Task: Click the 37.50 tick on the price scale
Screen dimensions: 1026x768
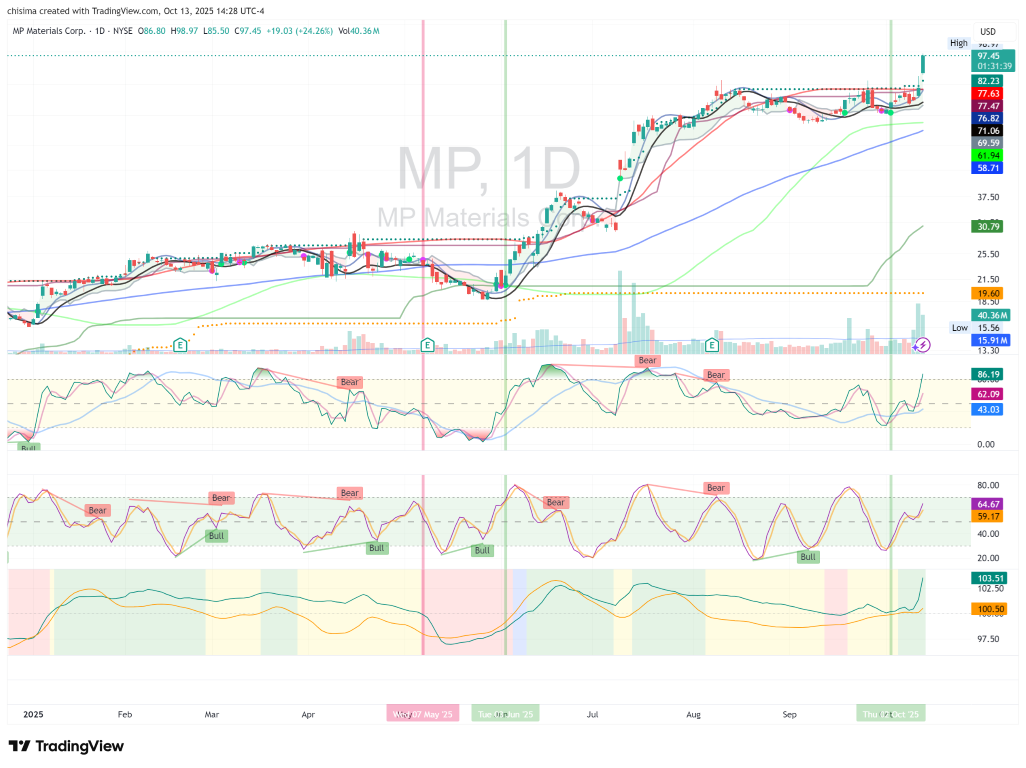Action: pyautogui.click(x=988, y=197)
